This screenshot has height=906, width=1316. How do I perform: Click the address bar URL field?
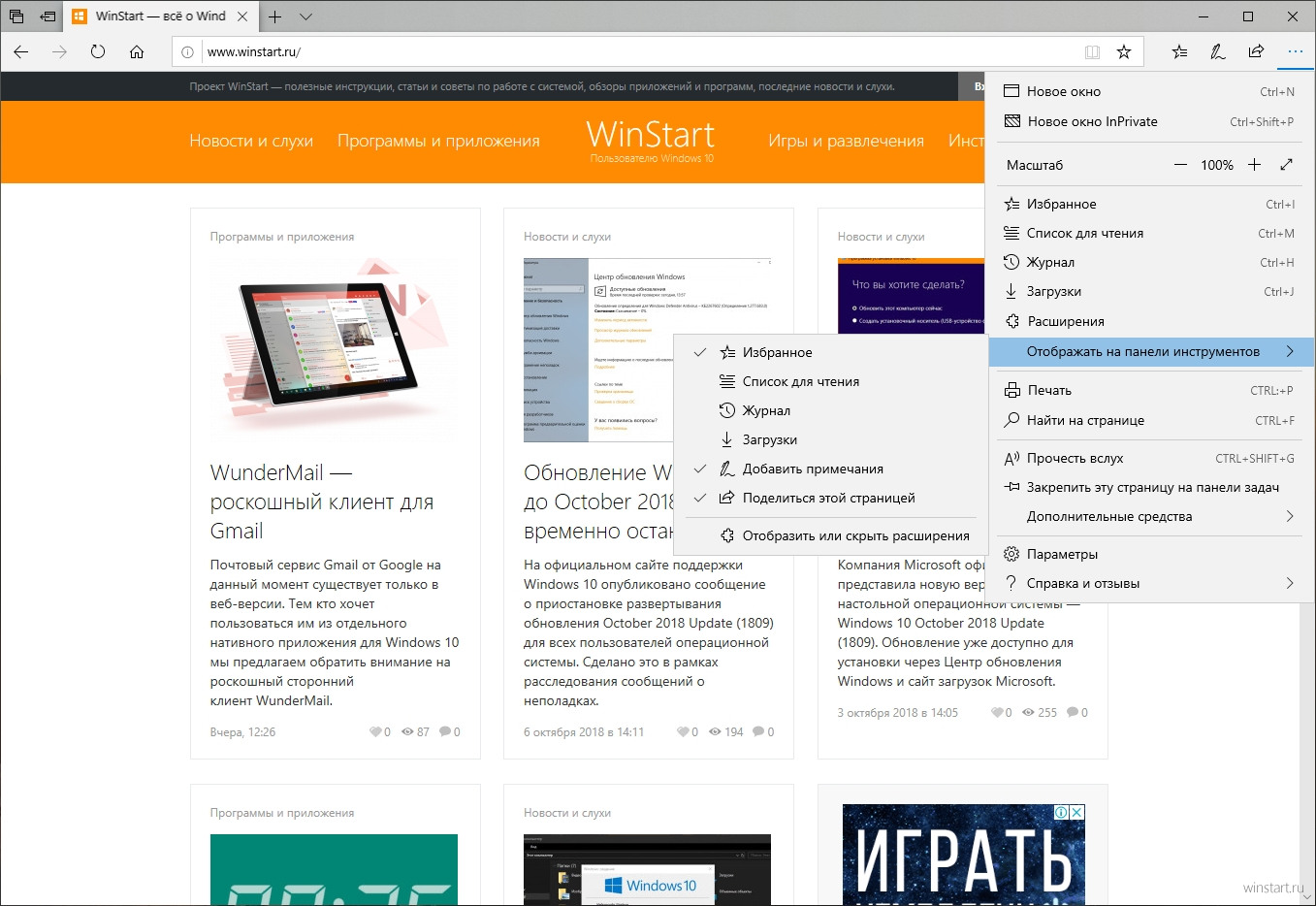click(640, 52)
